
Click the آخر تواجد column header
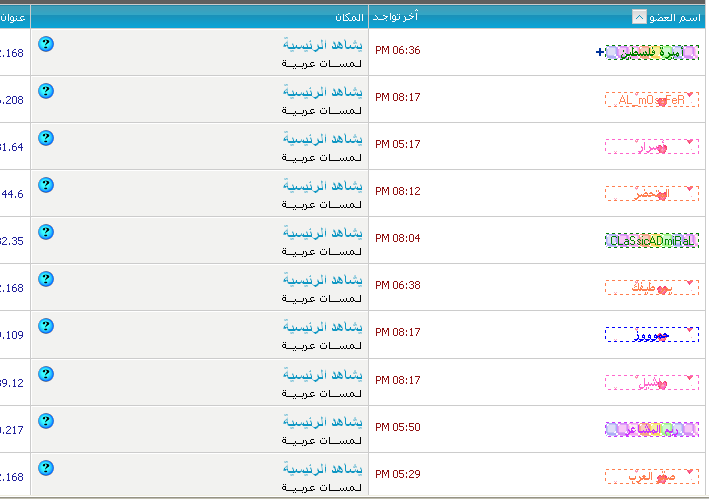pos(395,17)
